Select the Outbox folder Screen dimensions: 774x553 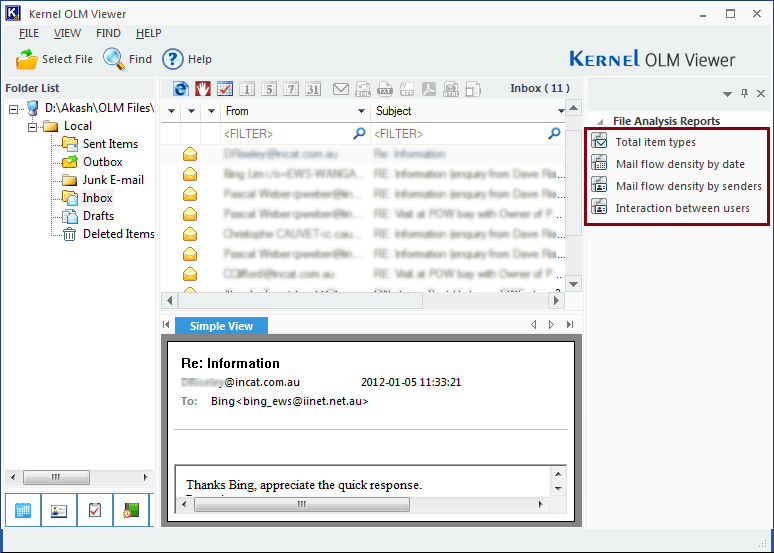[x=102, y=162]
